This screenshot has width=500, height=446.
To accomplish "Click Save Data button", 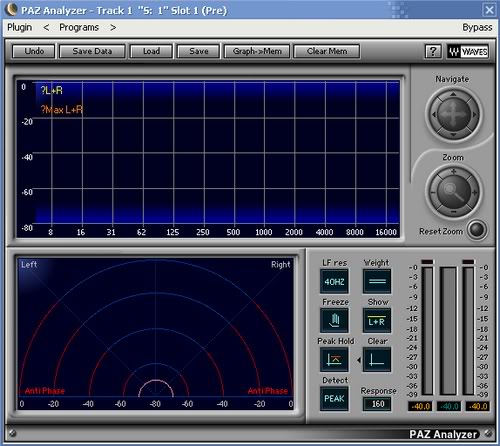I will (x=92, y=51).
